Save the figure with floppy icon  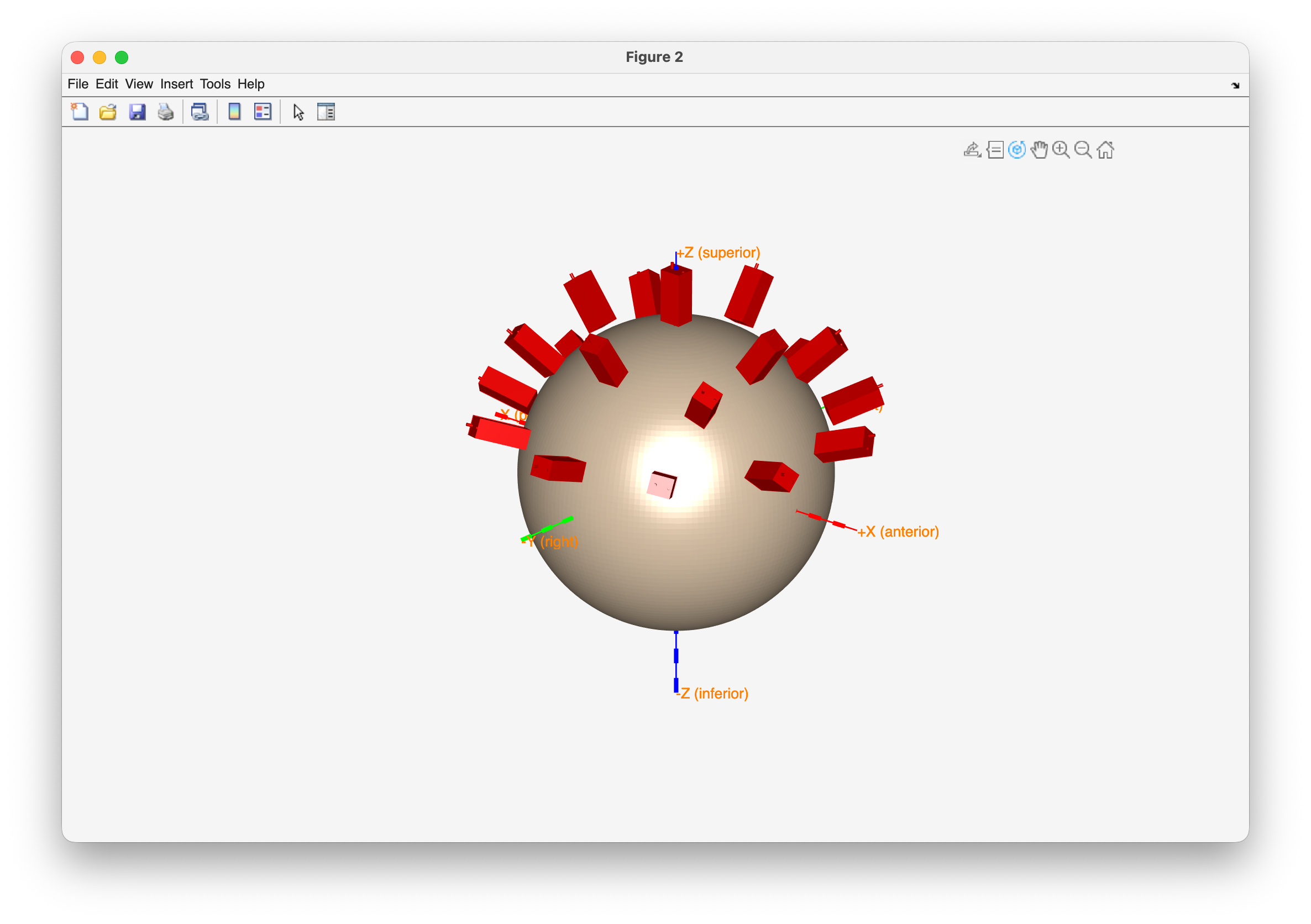[x=137, y=112]
